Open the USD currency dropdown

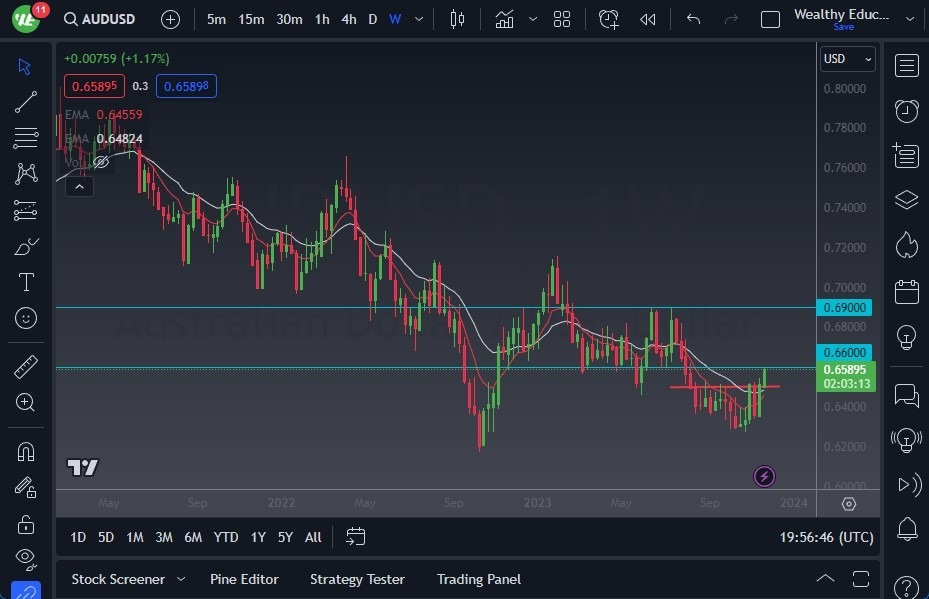(x=846, y=59)
